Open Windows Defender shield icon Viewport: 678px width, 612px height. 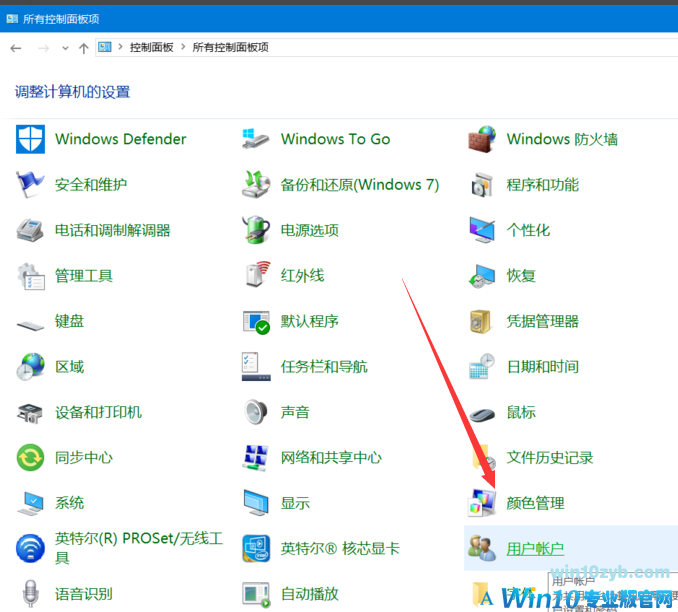30,139
